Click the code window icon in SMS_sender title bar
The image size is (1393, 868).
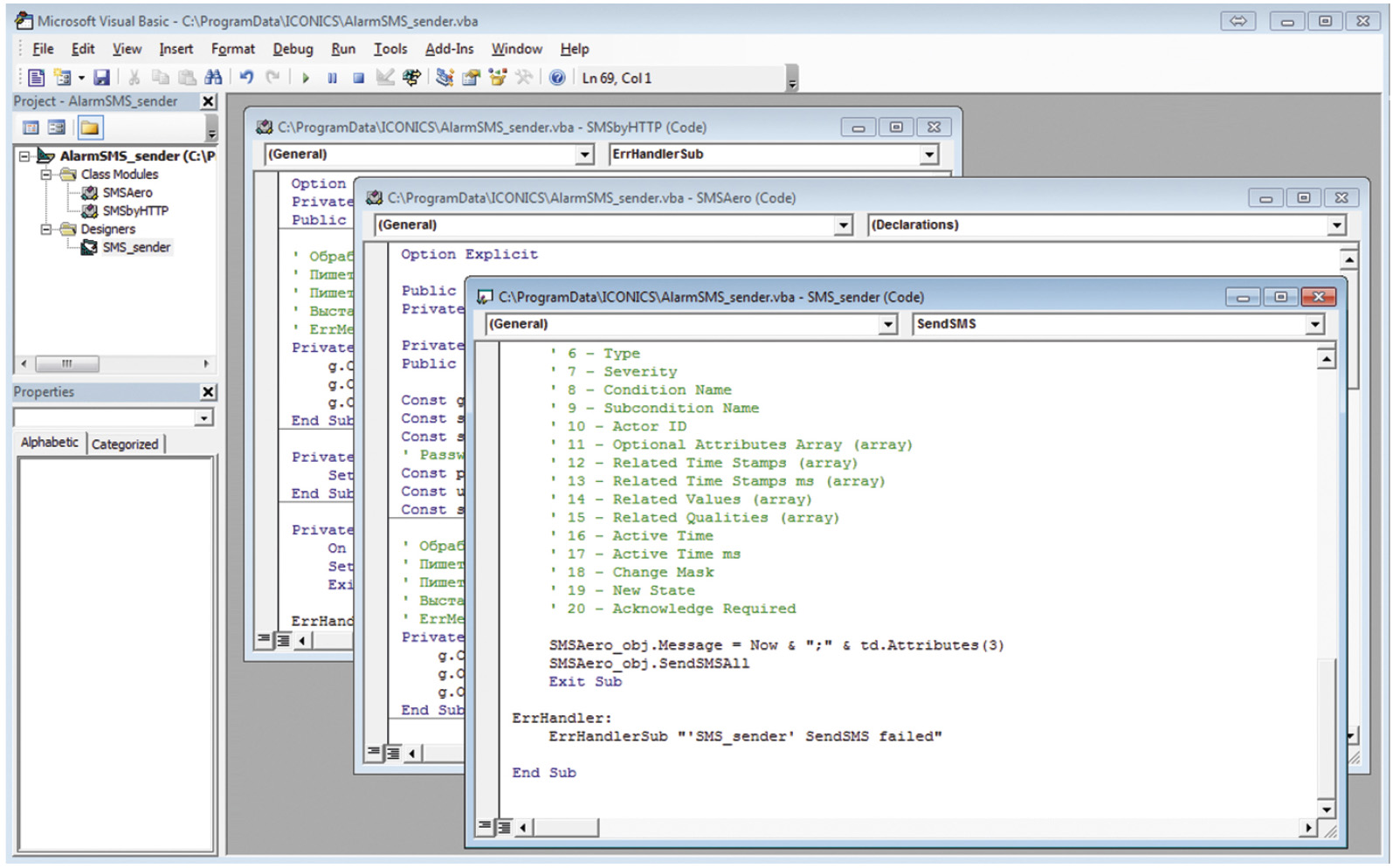[485, 297]
